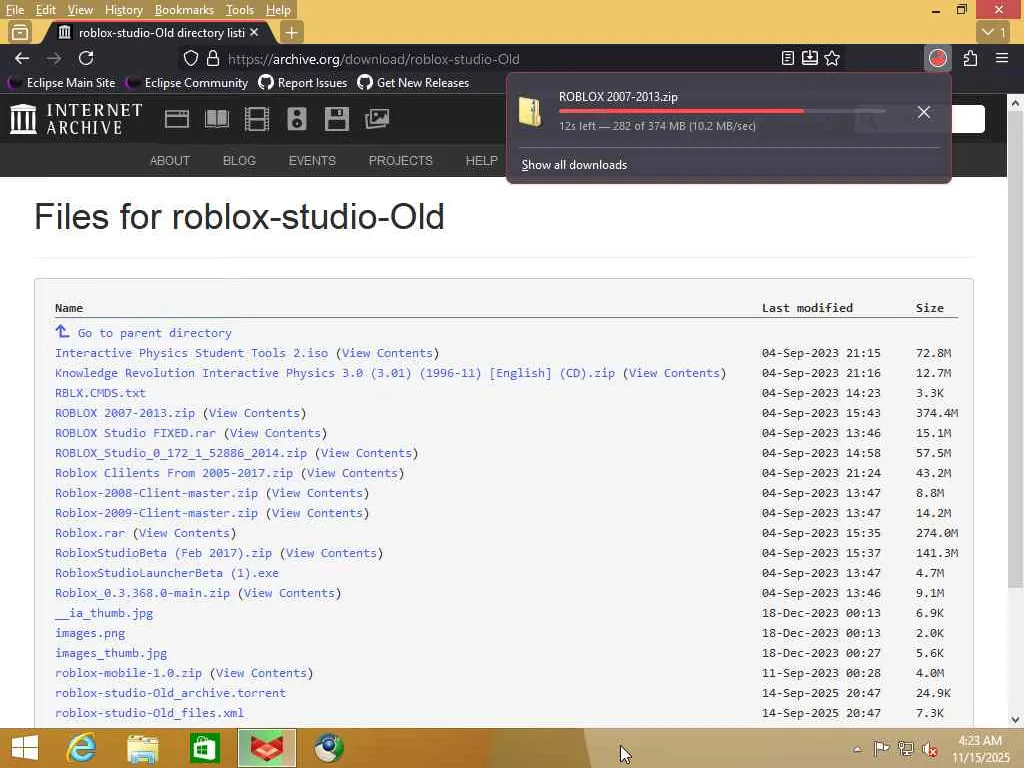The width and height of the screenshot is (1024, 768).
Task: Download Roblox-2008-Client-master.zip
Action: (156, 493)
